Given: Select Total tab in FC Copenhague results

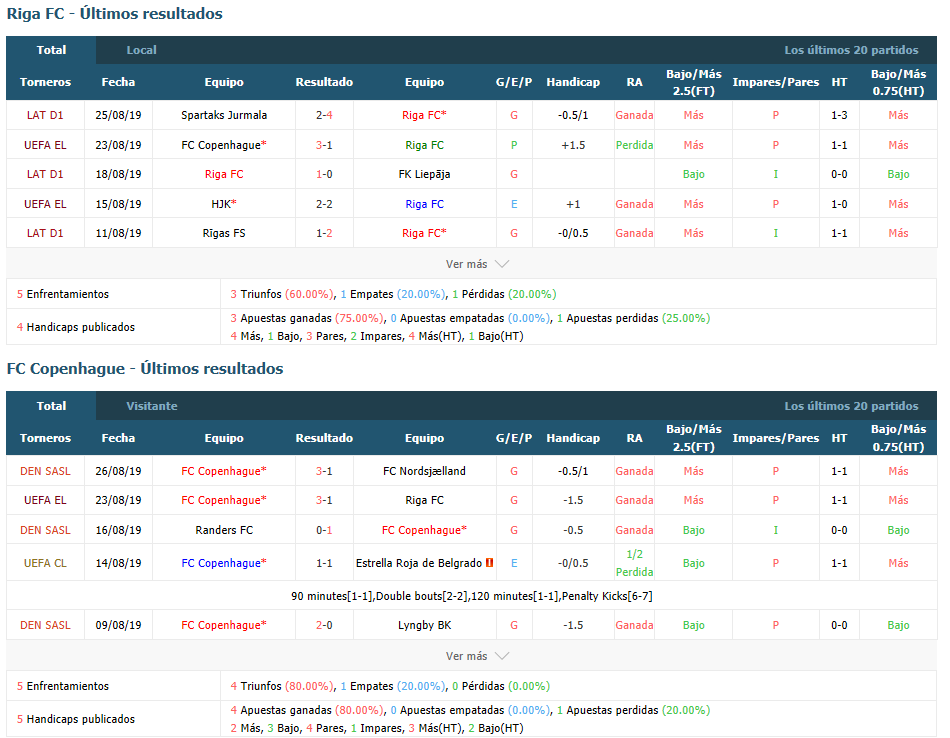Looking at the screenshot, I should (51, 406).
